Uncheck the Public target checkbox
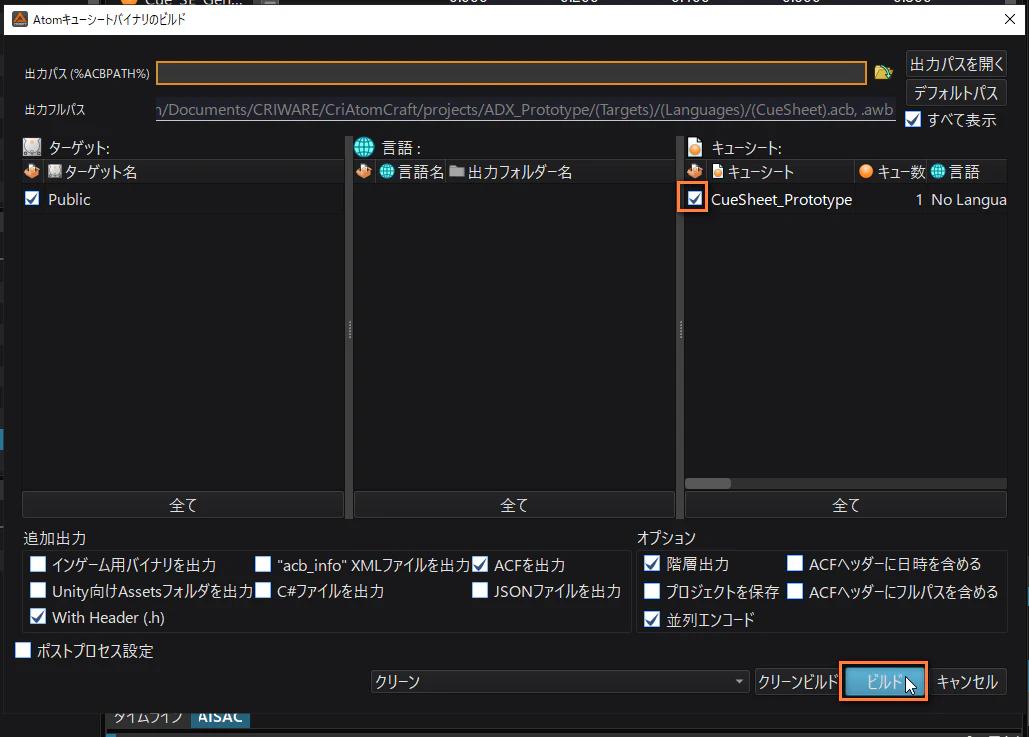Screen dimensions: 1029x737 tap(32, 198)
